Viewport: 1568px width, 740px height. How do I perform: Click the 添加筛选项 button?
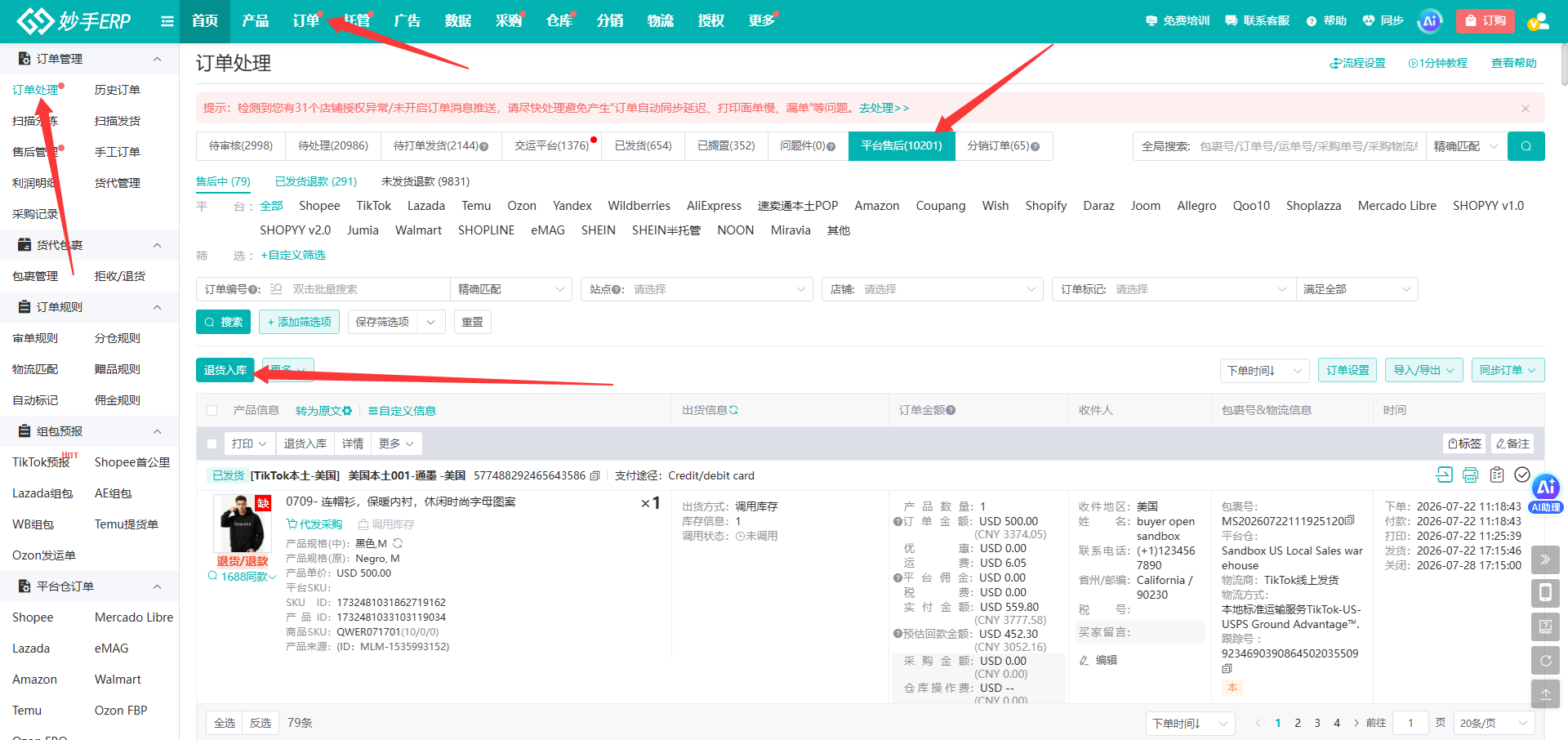pyautogui.click(x=299, y=322)
